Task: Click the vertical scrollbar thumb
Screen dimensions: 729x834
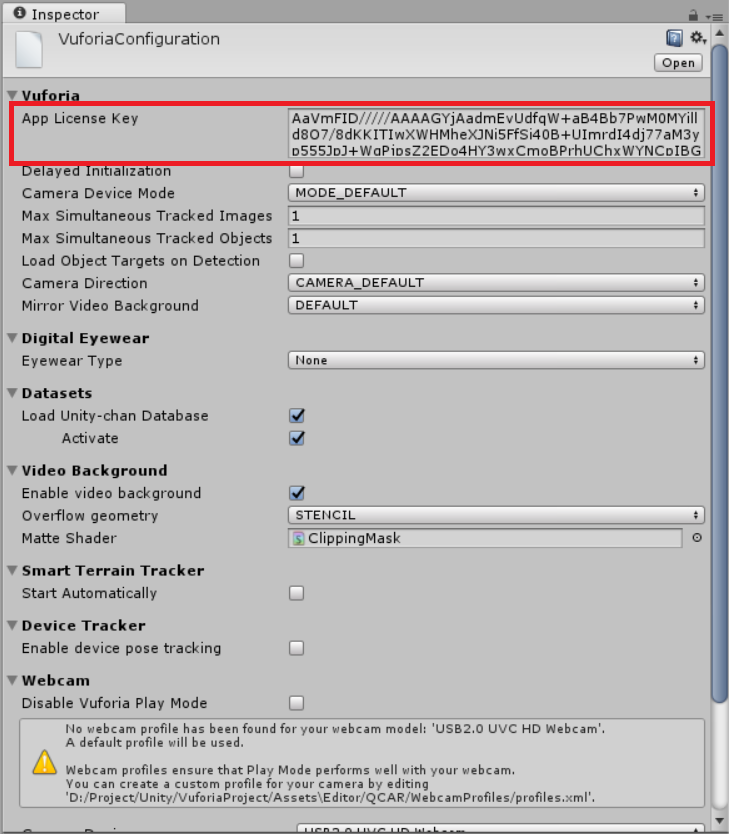Action: coord(719,372)
